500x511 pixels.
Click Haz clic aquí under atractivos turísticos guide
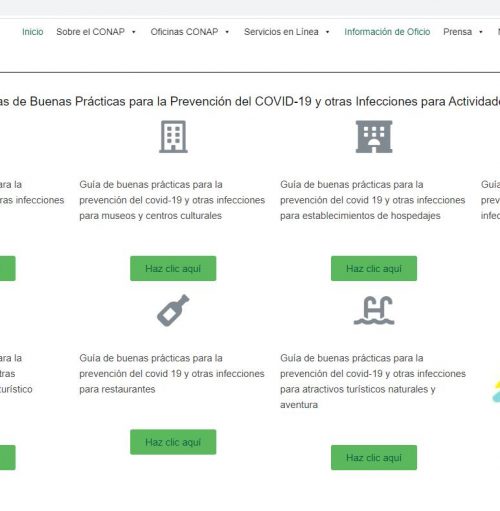click(x=374, y=458)
